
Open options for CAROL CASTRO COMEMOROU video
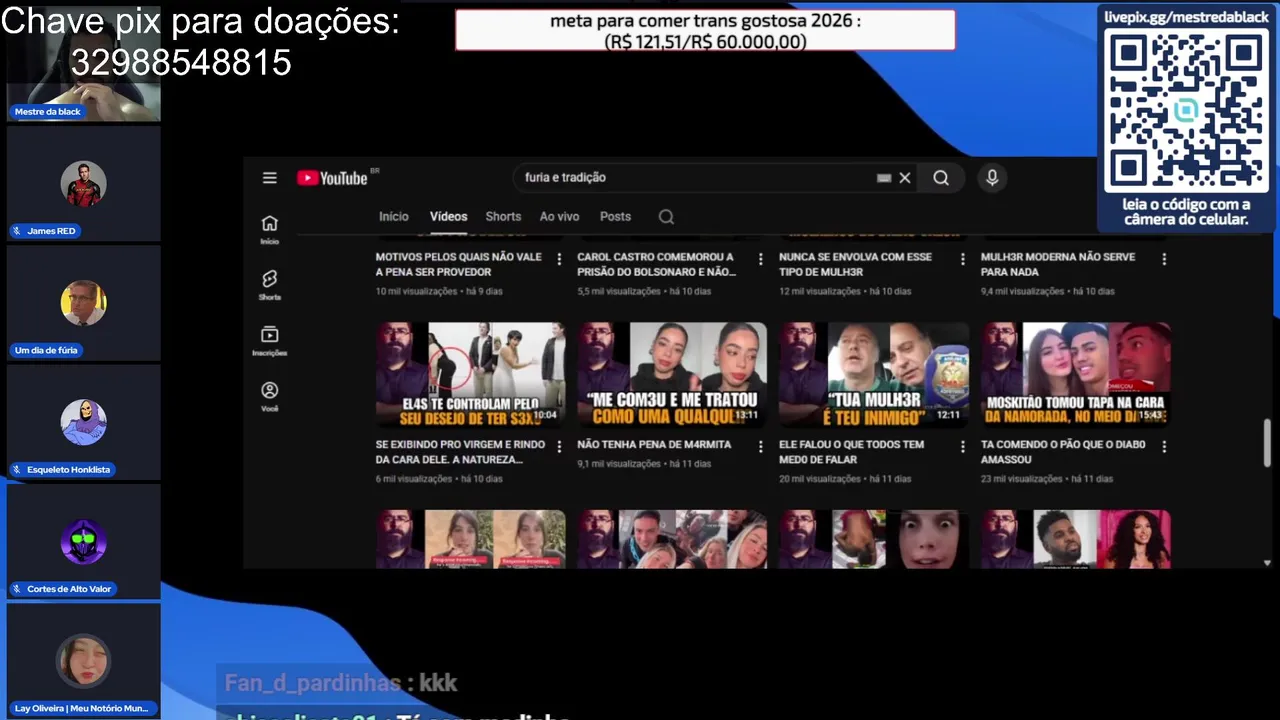point(760,259)
